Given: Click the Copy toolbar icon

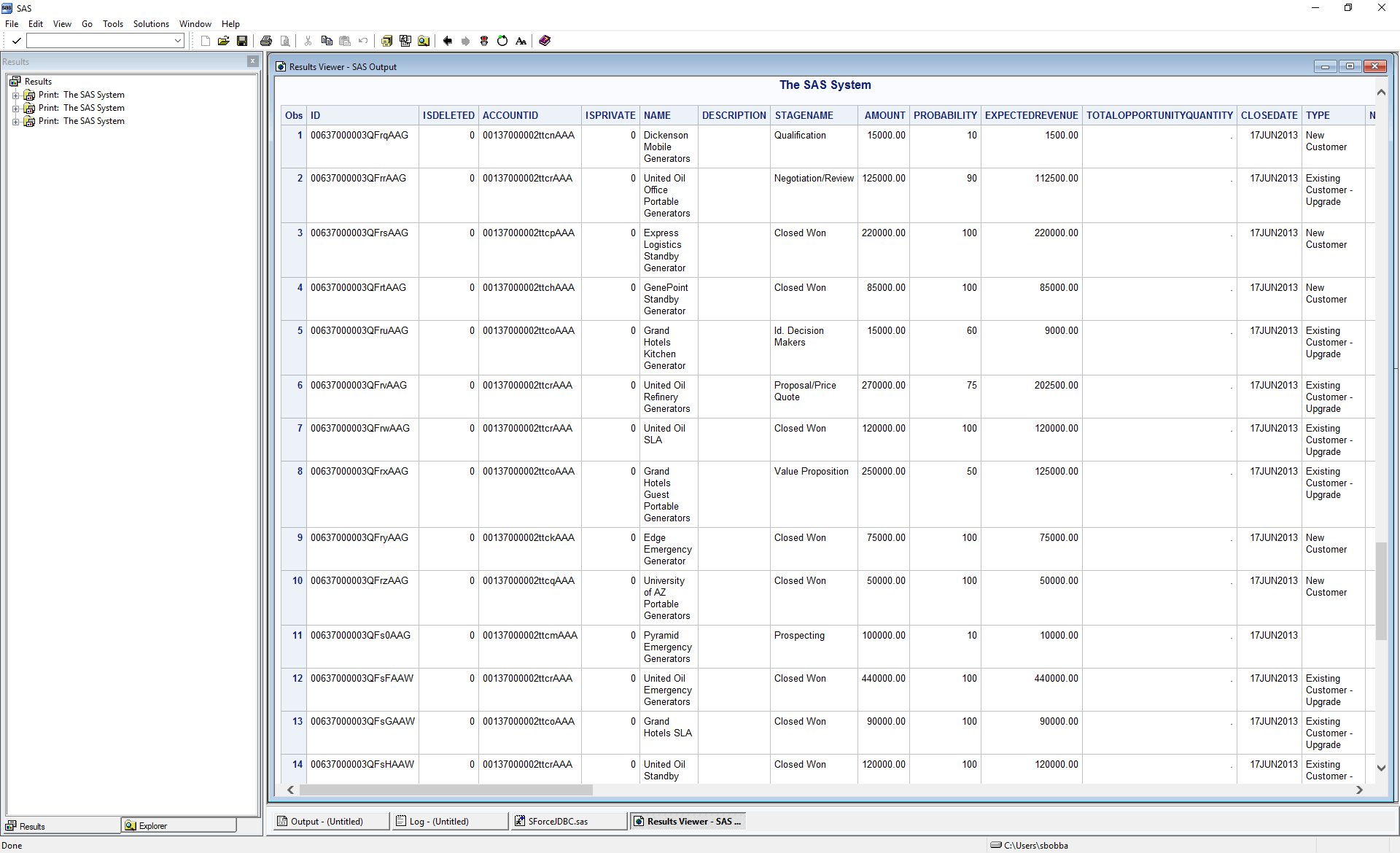Looking at the screenshot, I should coord(327,41).
